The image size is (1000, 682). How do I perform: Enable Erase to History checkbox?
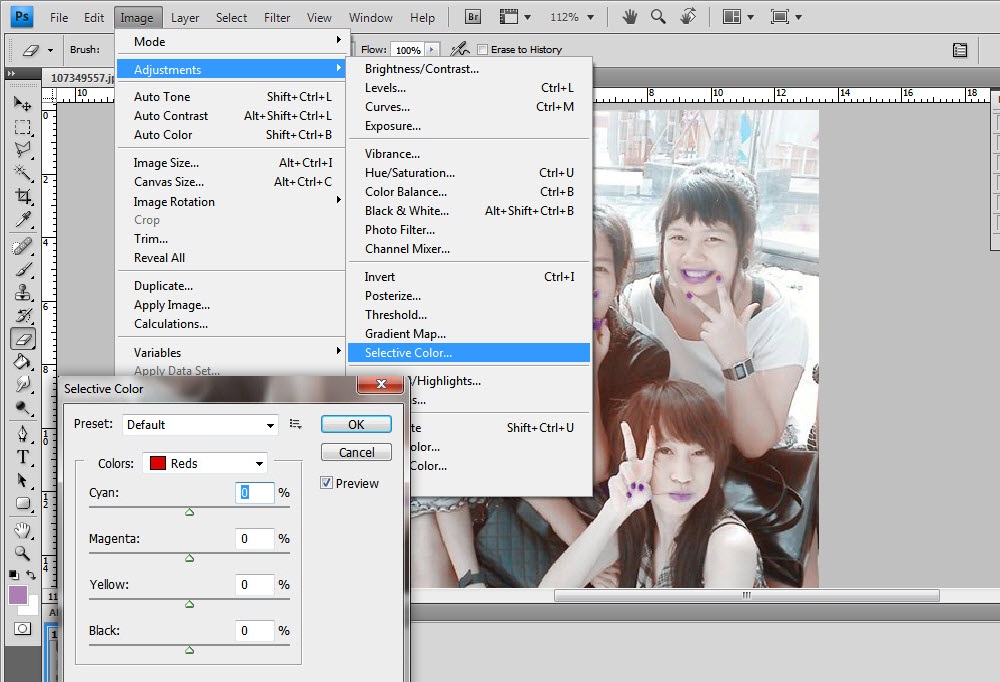[483, 50]
